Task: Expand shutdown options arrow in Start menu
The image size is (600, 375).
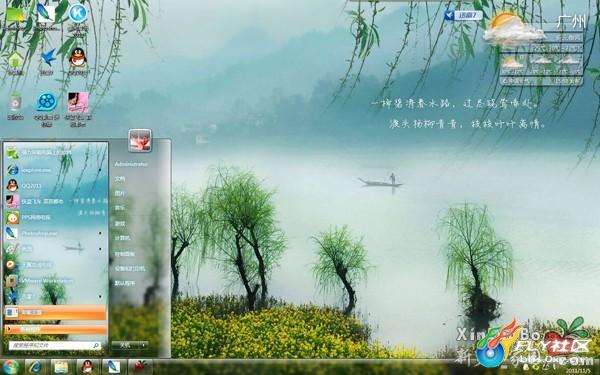Action: [144, 345]
